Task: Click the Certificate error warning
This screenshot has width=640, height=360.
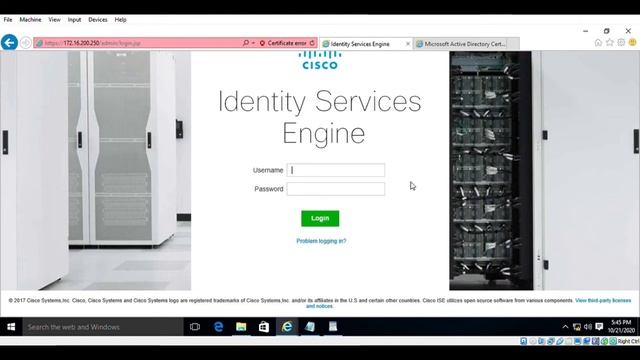Action: point(283,43)
